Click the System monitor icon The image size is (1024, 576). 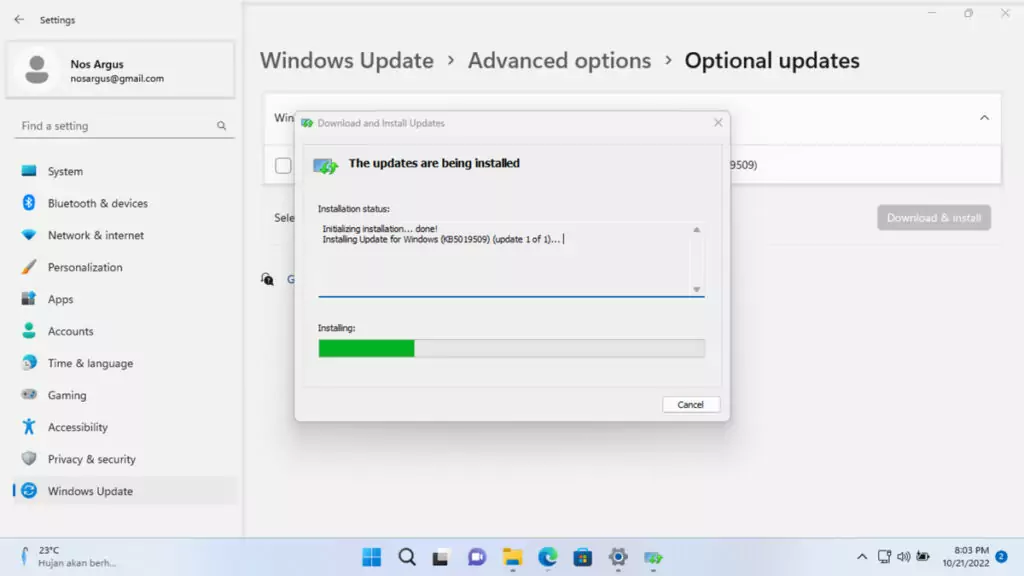point(29,171)
